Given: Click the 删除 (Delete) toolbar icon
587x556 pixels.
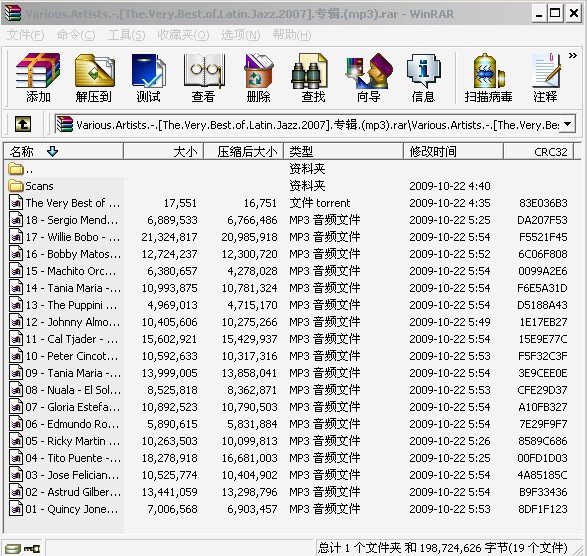Looking at the screenshot, I should click(x=258, y=78).
